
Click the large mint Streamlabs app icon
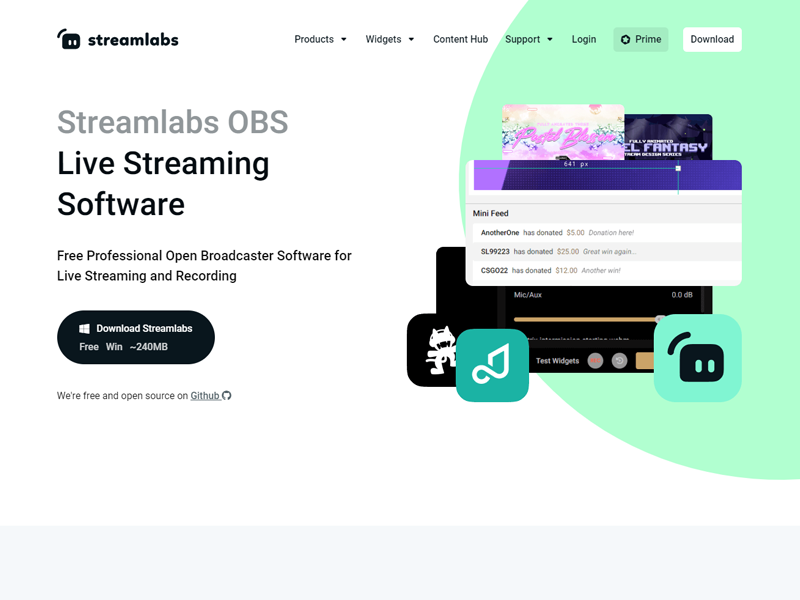[697, 358]
